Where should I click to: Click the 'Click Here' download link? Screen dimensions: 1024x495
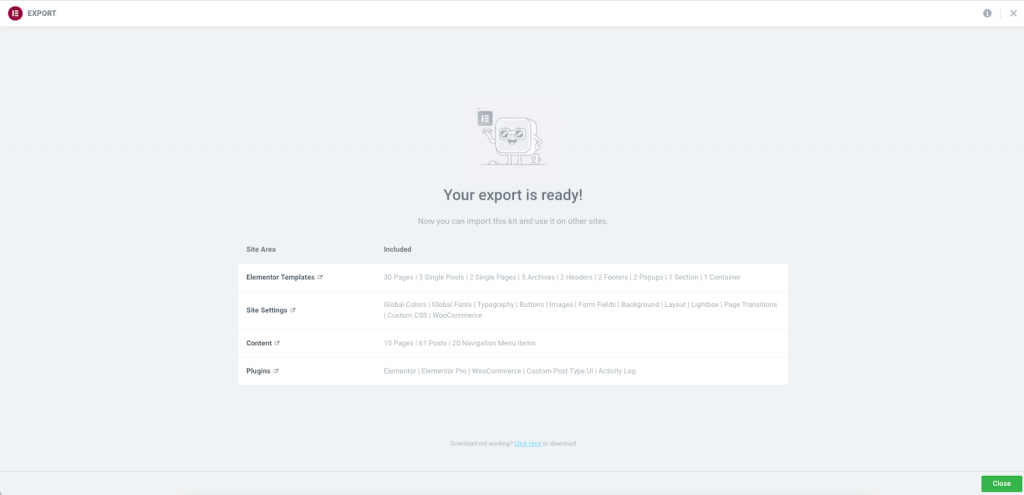[528, 443]
